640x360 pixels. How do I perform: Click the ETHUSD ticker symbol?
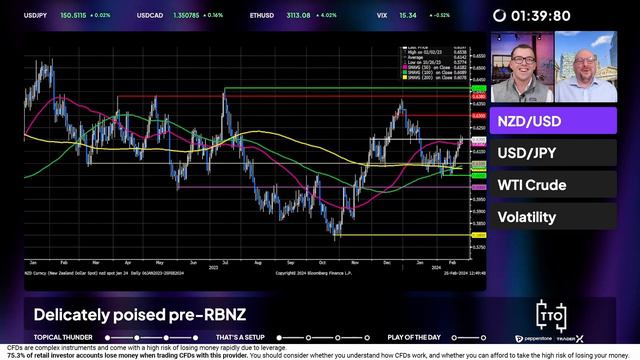pyautogui.click(x=262, y=16)
